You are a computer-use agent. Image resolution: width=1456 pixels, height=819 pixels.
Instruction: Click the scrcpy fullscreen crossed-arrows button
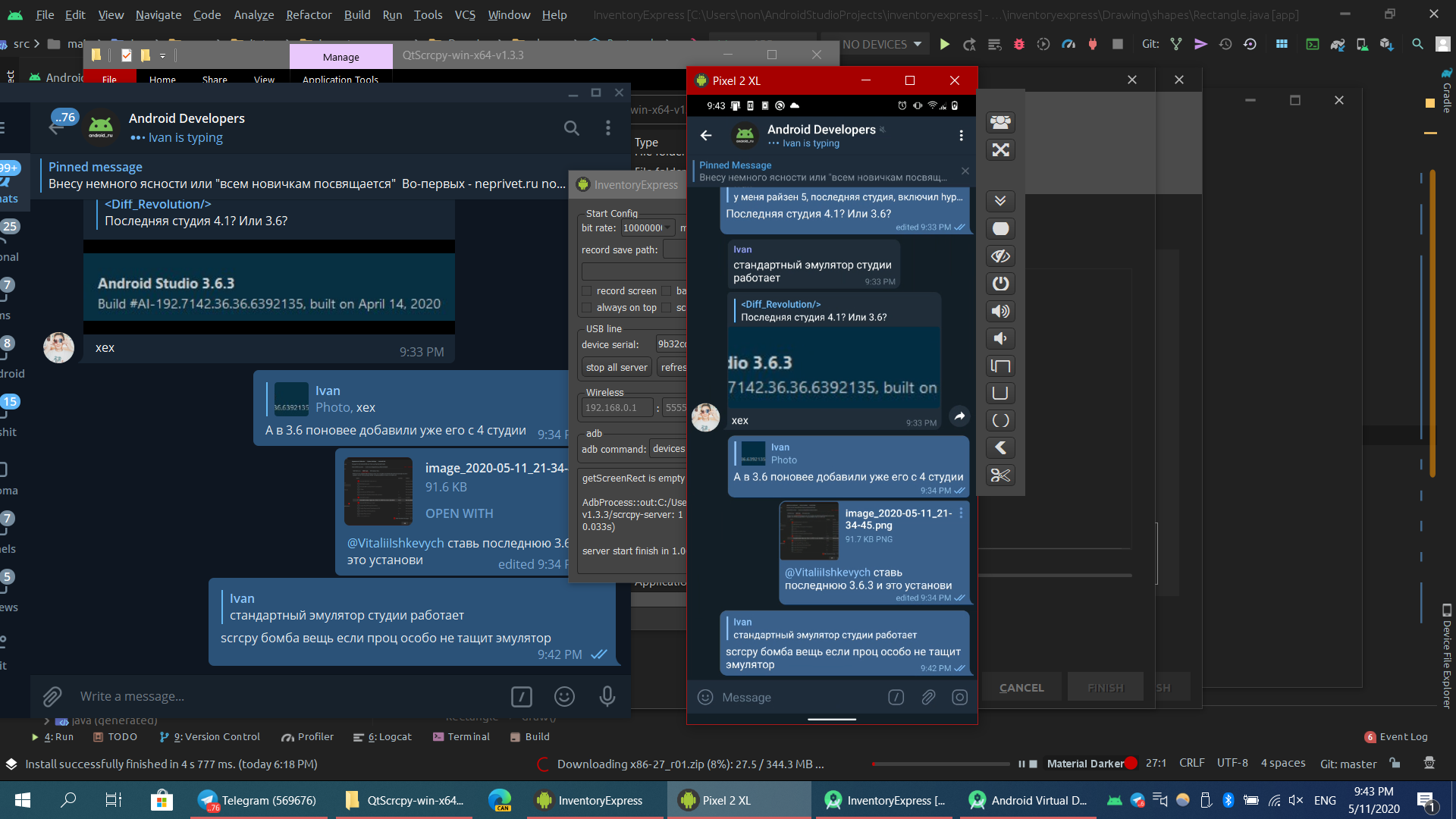tap(1000, 150)
